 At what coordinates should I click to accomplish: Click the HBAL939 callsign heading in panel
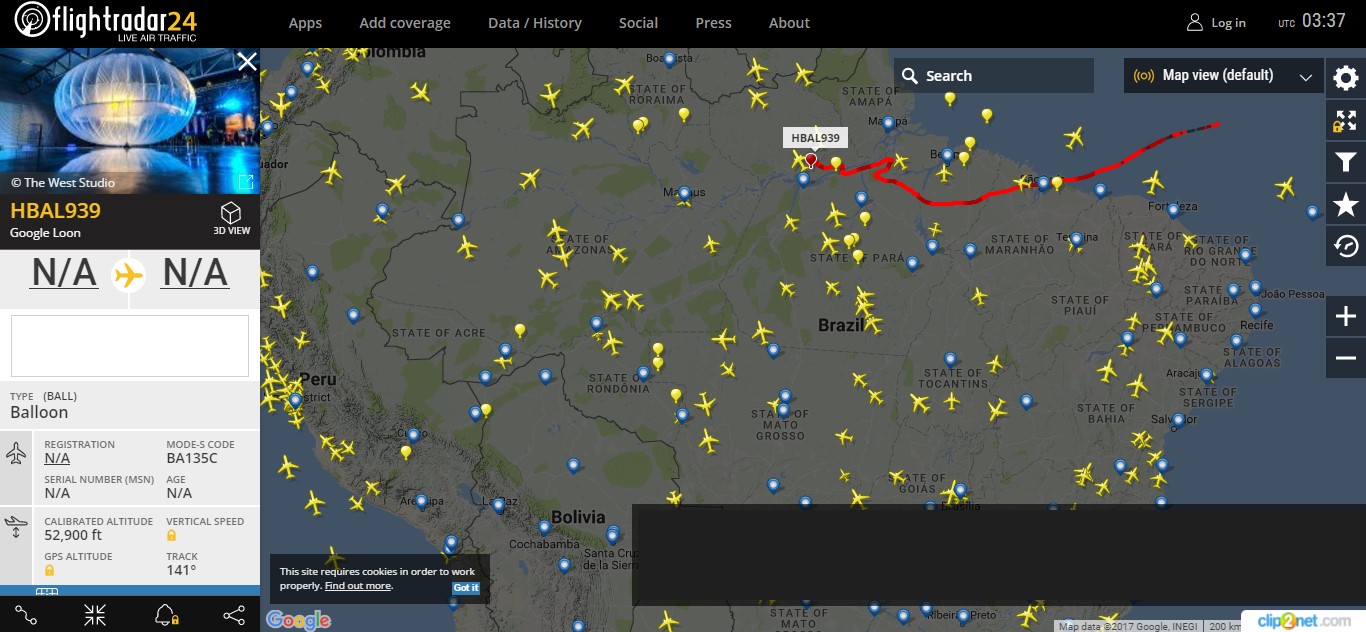56,211
